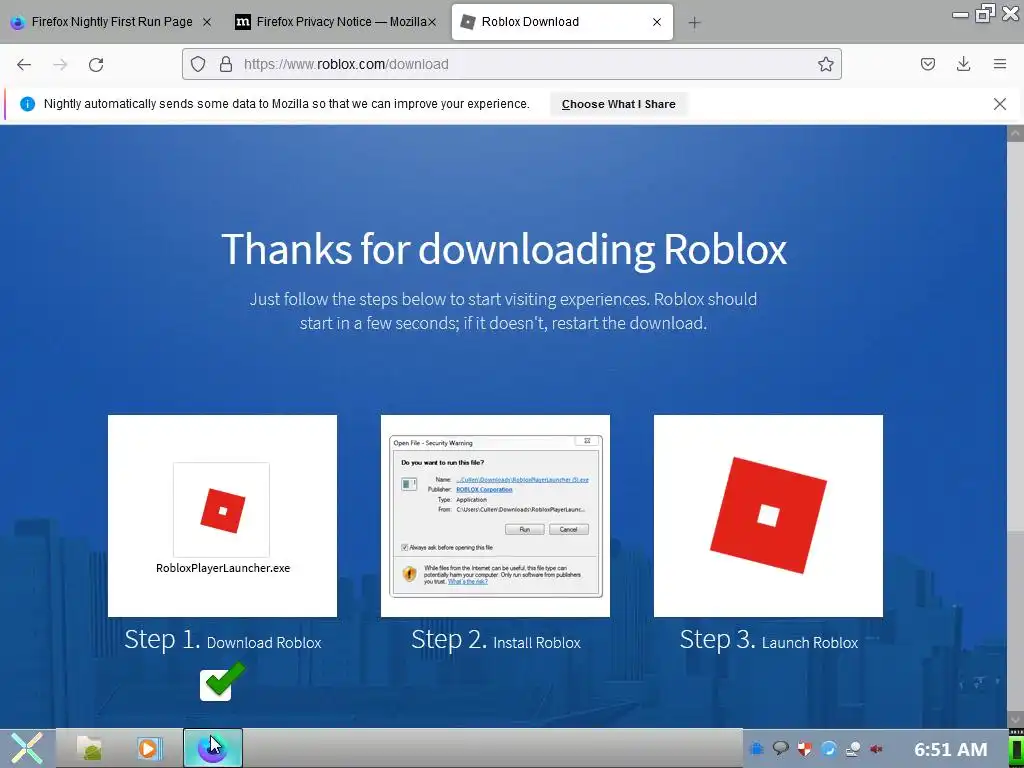Screen dimensions: 1024x768
Task: Click the 'Thanks for downloading Roblox' heading
Action: pyautogui.click(x=504, y=249)
